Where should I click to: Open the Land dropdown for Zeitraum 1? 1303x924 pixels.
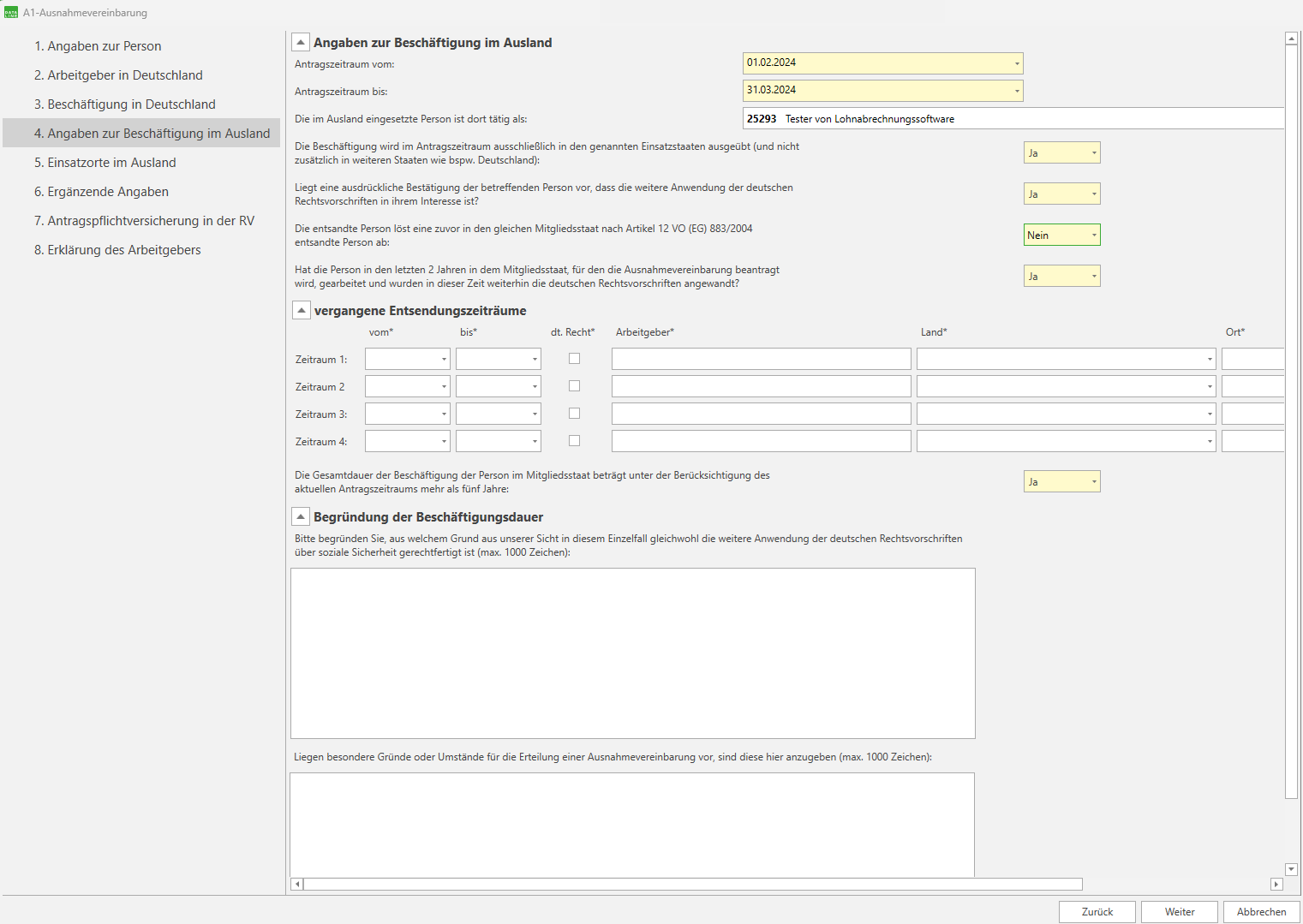coord(1209,359)
